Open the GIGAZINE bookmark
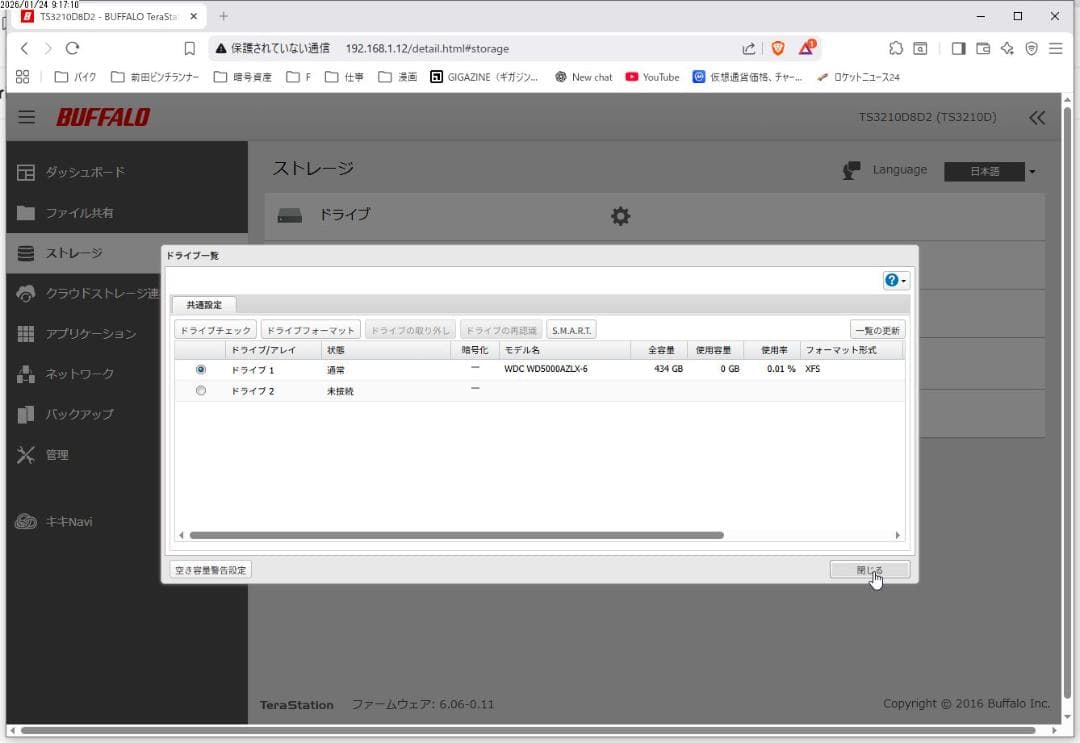Image resolution: width=1080 pixels, height=743 pixels. point(484,77)
